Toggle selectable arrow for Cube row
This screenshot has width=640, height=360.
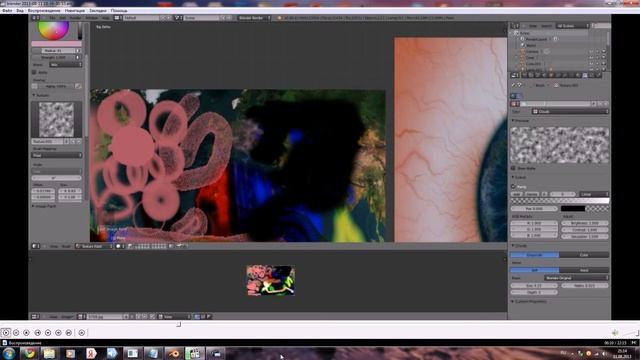coord(597,58)
